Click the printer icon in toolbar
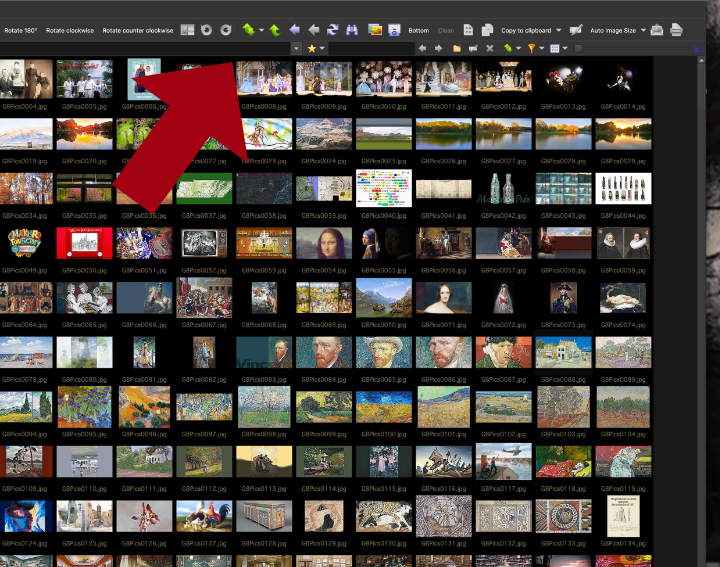The image size is (720, 567). pyautogui.click(x=677, y=31)
